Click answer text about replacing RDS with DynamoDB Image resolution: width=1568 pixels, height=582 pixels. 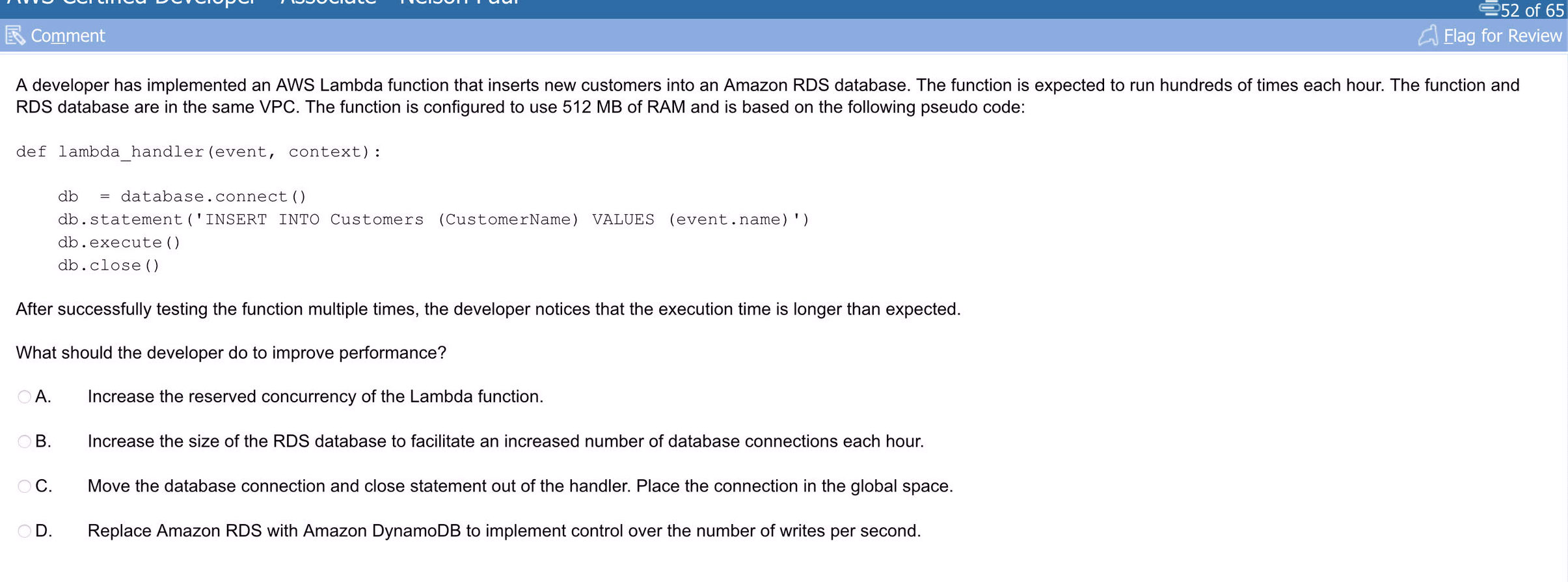(504, 531)
